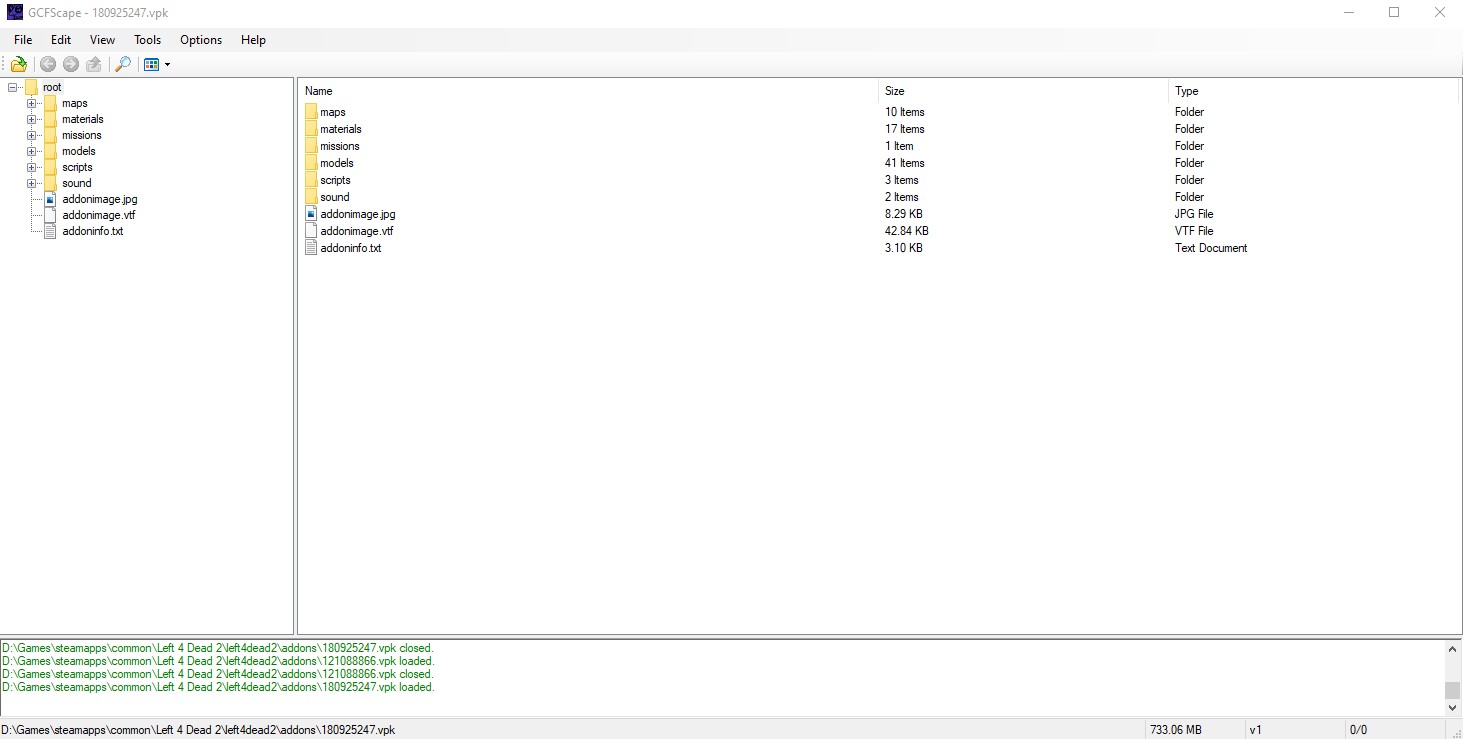
Task: Click the materials folder icon in the file list
Action: tap(311, 129)
